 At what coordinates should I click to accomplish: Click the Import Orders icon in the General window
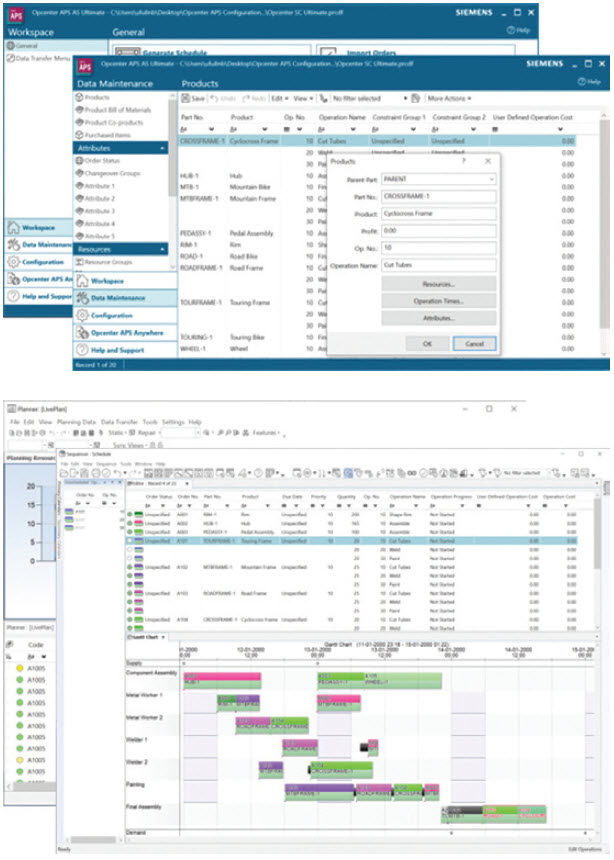click(328, 52)
